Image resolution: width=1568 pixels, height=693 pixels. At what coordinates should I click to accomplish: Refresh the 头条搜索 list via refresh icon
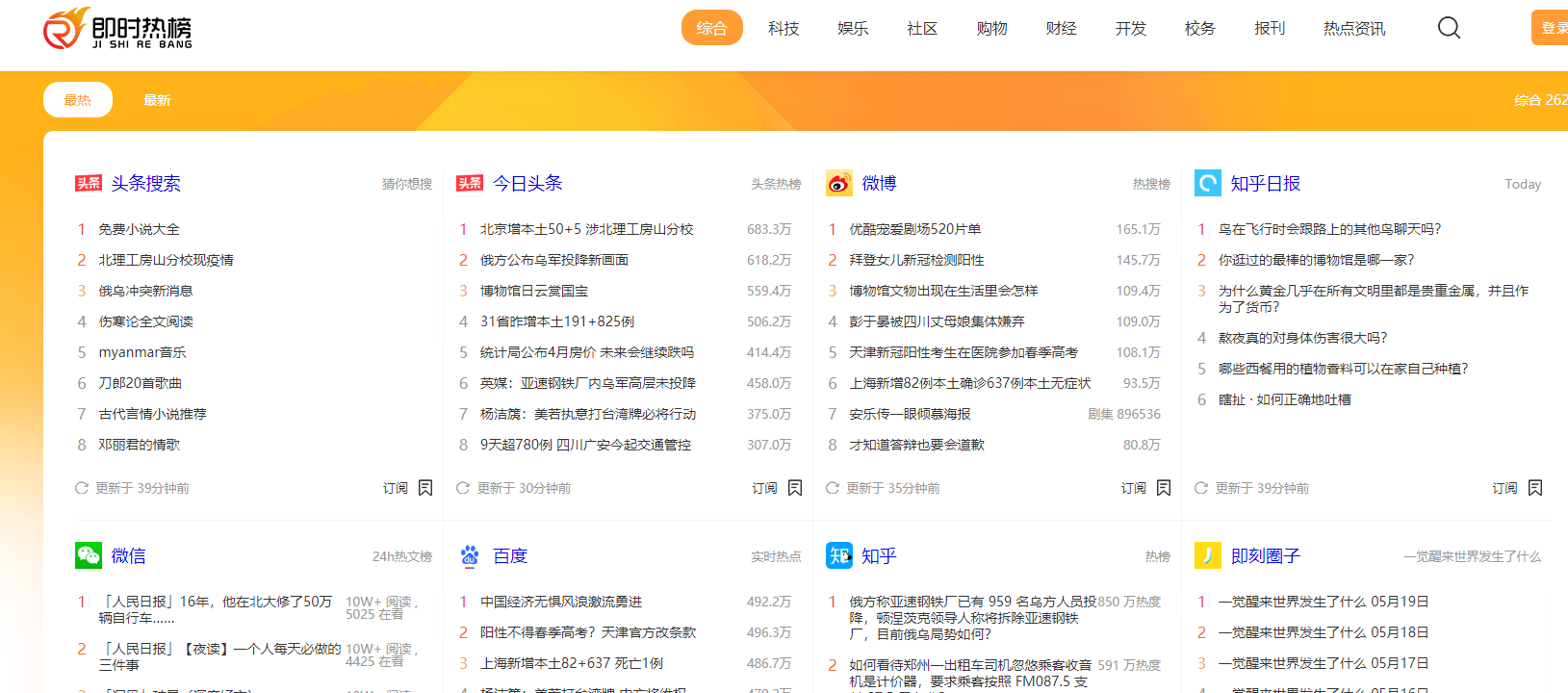(82, 488)
